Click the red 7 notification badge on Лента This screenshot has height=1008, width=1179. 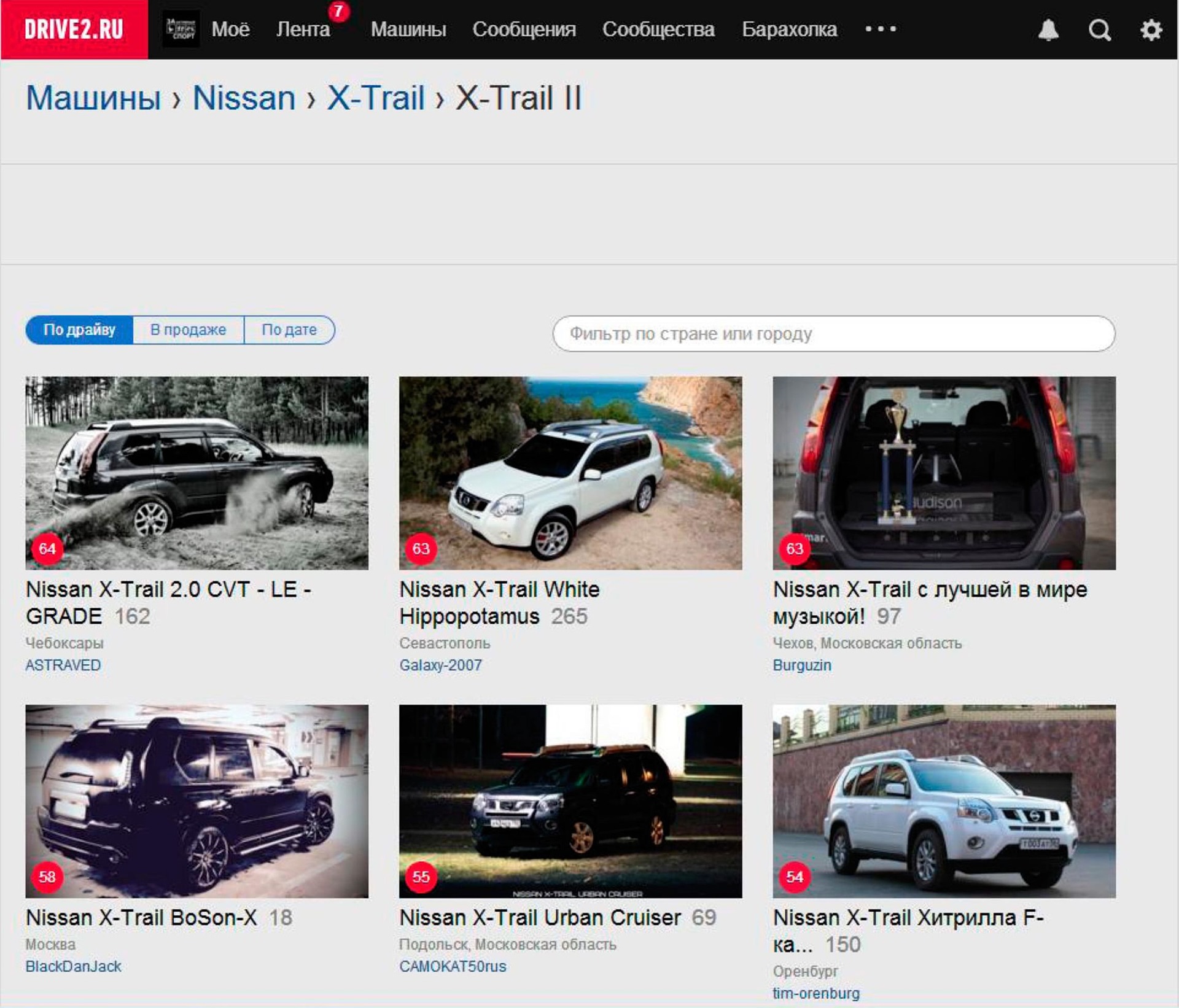coord(338,11)
